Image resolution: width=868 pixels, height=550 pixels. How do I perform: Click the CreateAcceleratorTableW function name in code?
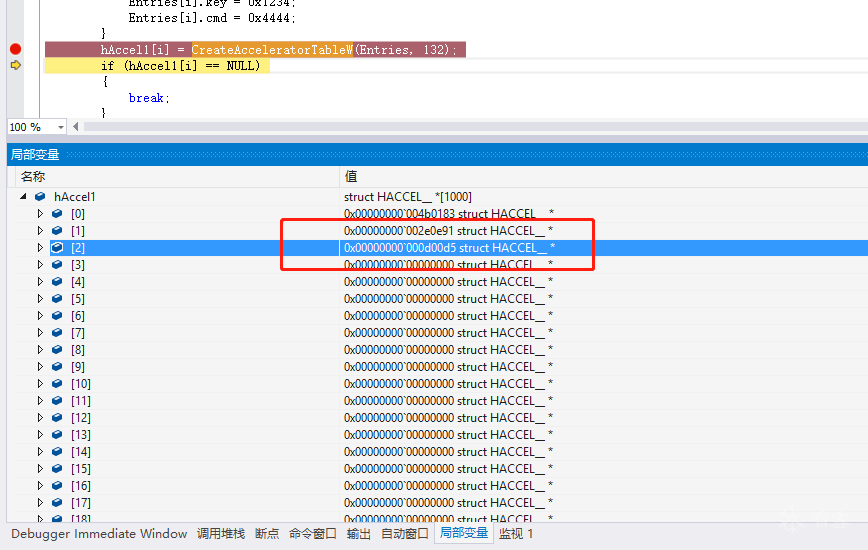[272, 50]
